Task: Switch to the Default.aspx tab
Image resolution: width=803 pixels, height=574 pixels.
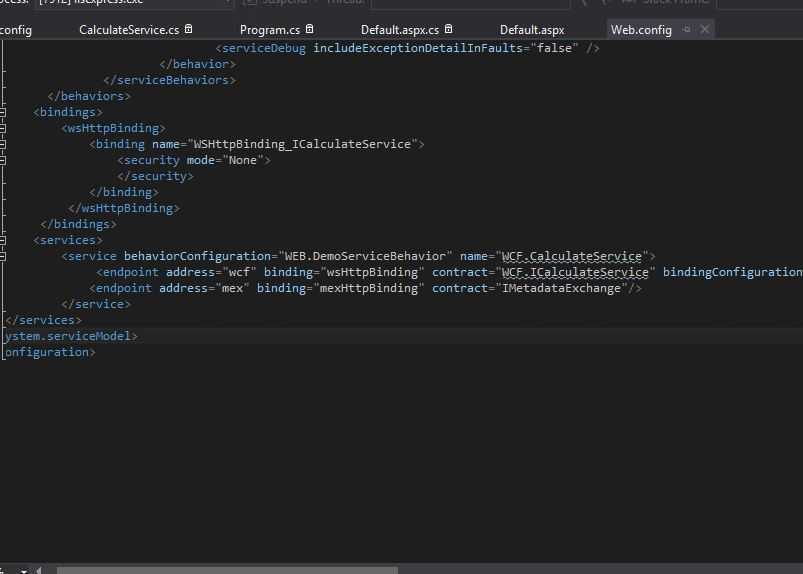Action: (532, 30)
